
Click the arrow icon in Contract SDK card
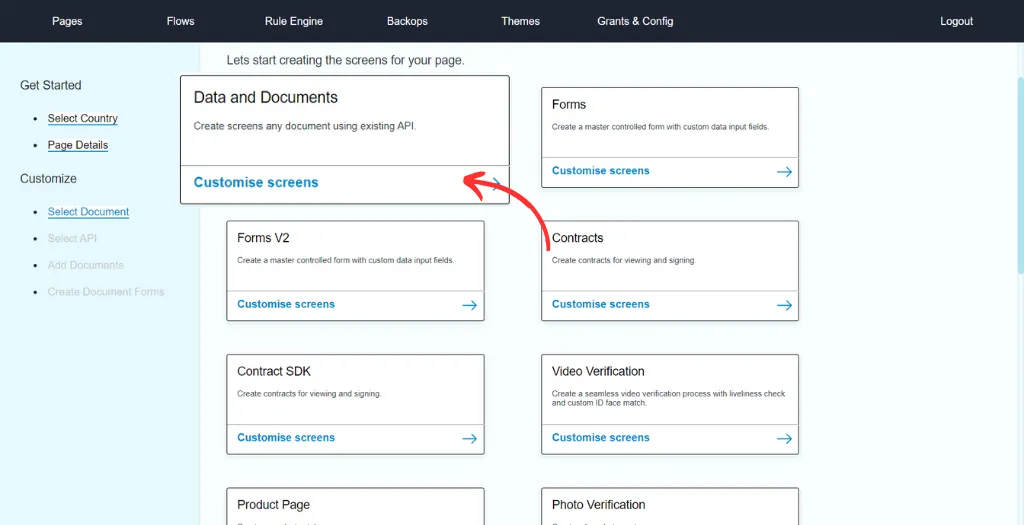[470, 439]
